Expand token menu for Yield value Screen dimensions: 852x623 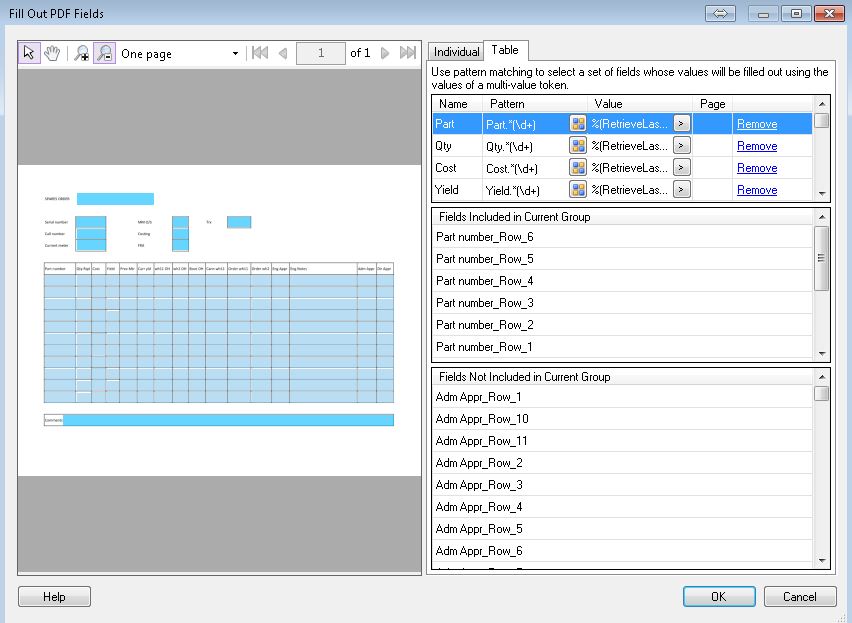pyautogui.click(x=681, y=190)
